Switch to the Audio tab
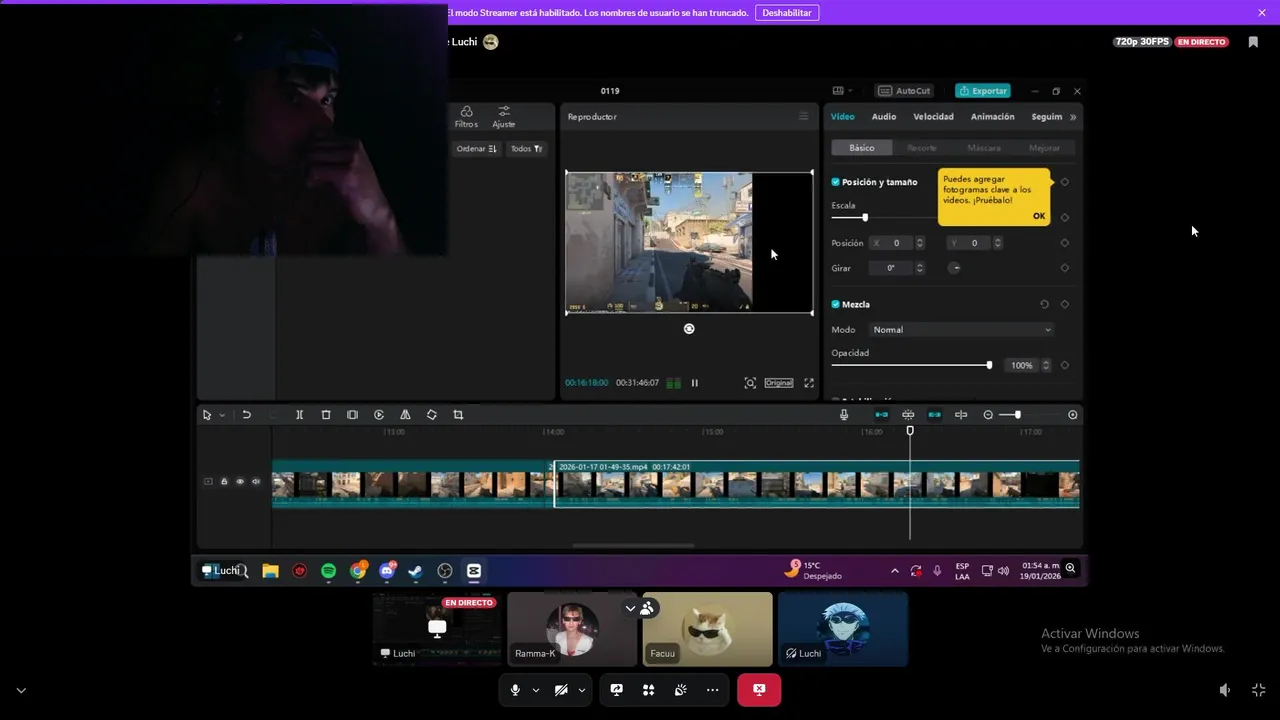The image size is (1280, 720). (x=884, y=117)
